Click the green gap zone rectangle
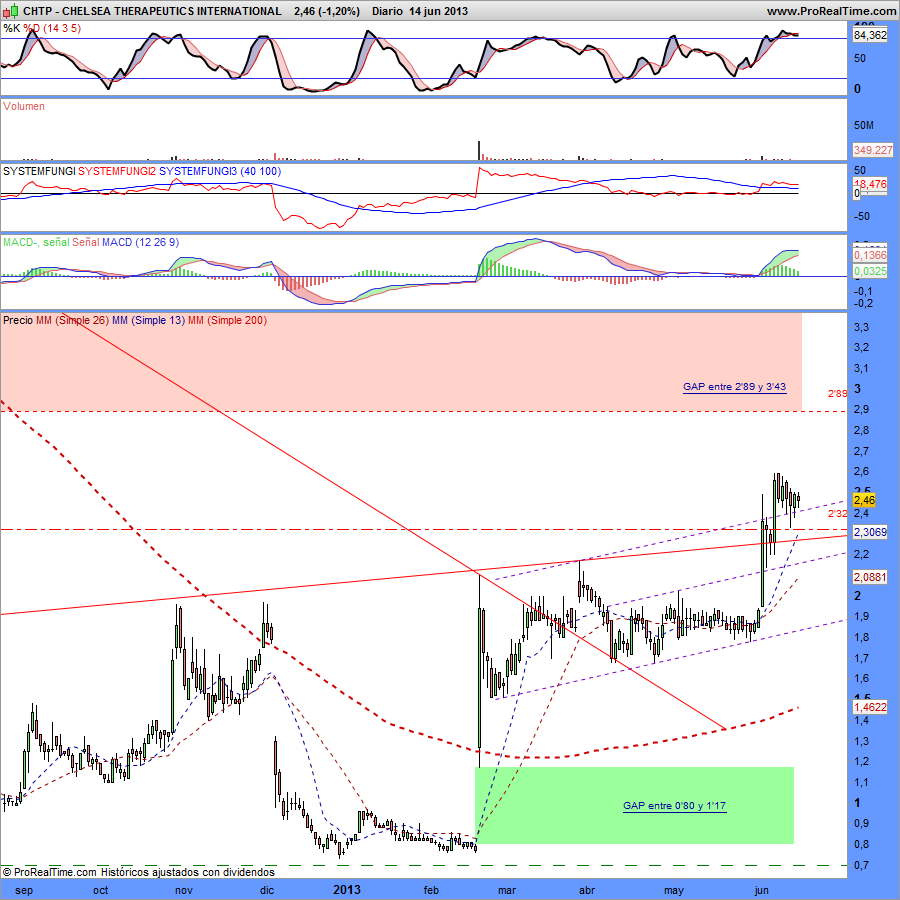900x900 pixels. tap(634, 805)
